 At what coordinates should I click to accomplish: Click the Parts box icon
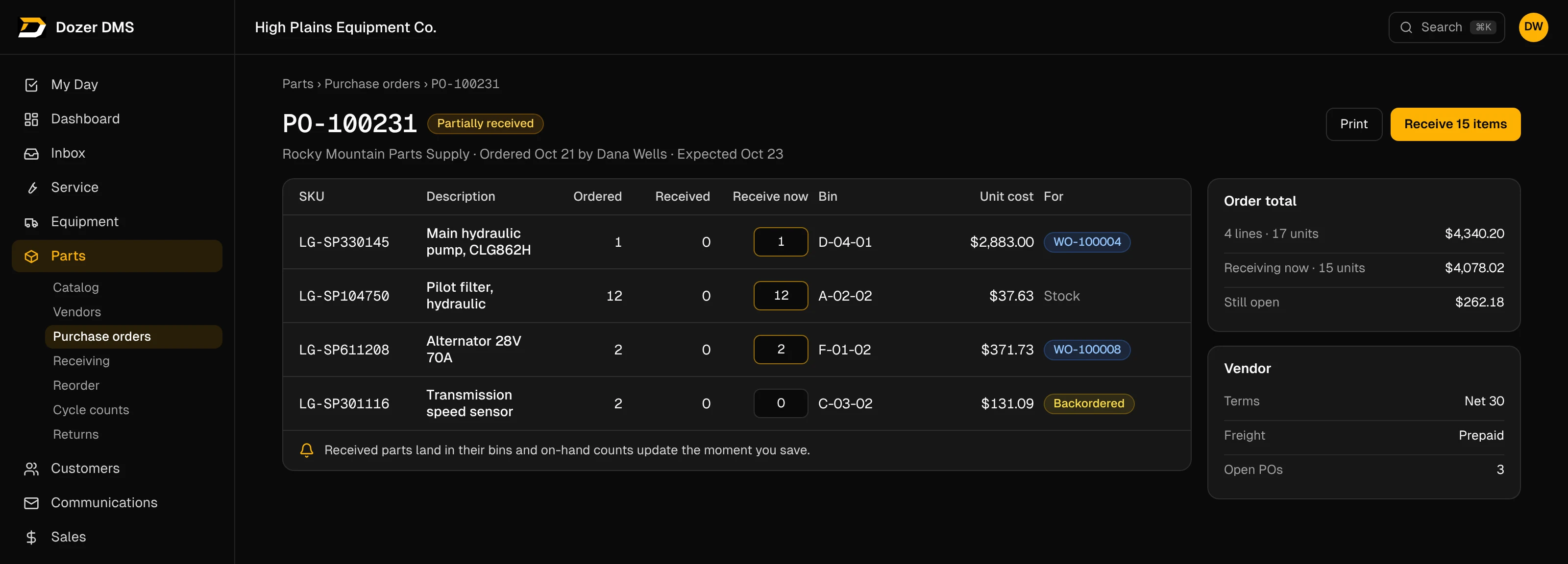[31, 256]
